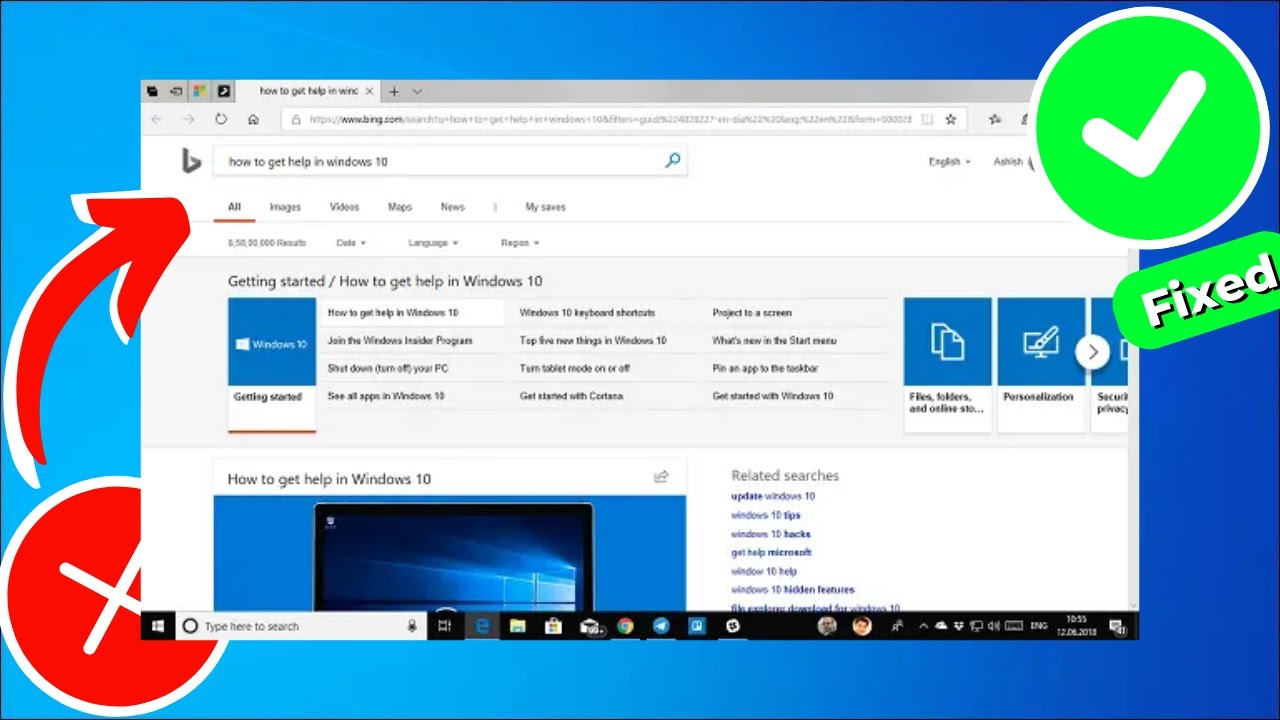The height and width of the screenshot is (720, 1280).
Task: Go to the browser home page
Action: click(253, 119)
